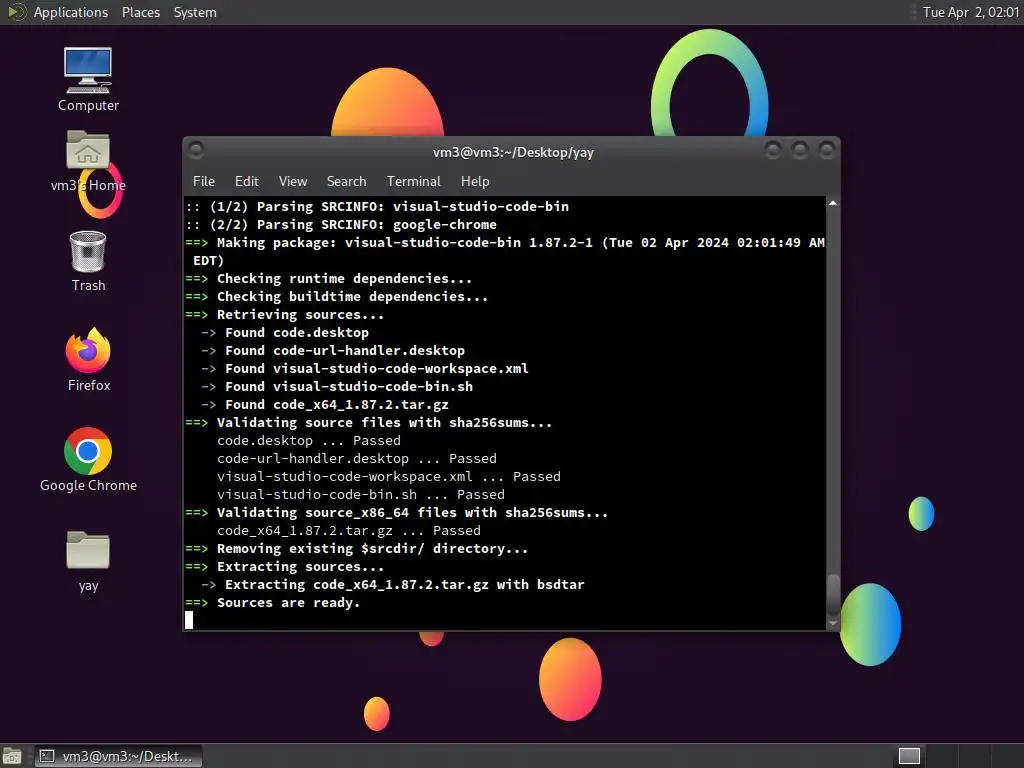The image size is (1024, 768).
Task: Click the MATE logo icon in the top panel
Action: (16, 12)
